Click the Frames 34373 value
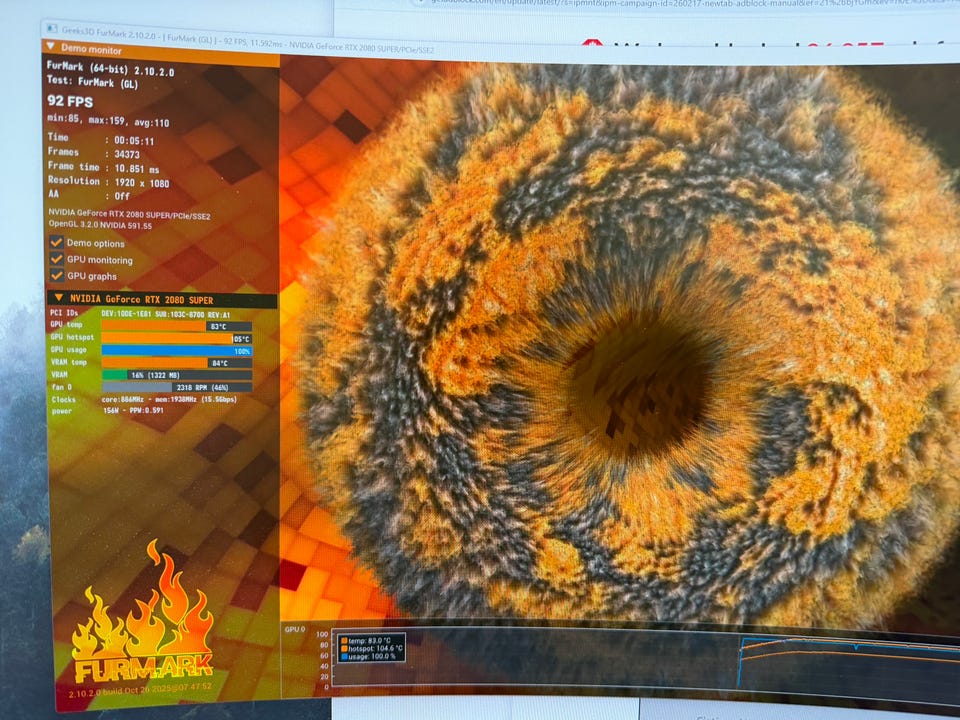This screenshot has height=720, width=960. [127, 154]
